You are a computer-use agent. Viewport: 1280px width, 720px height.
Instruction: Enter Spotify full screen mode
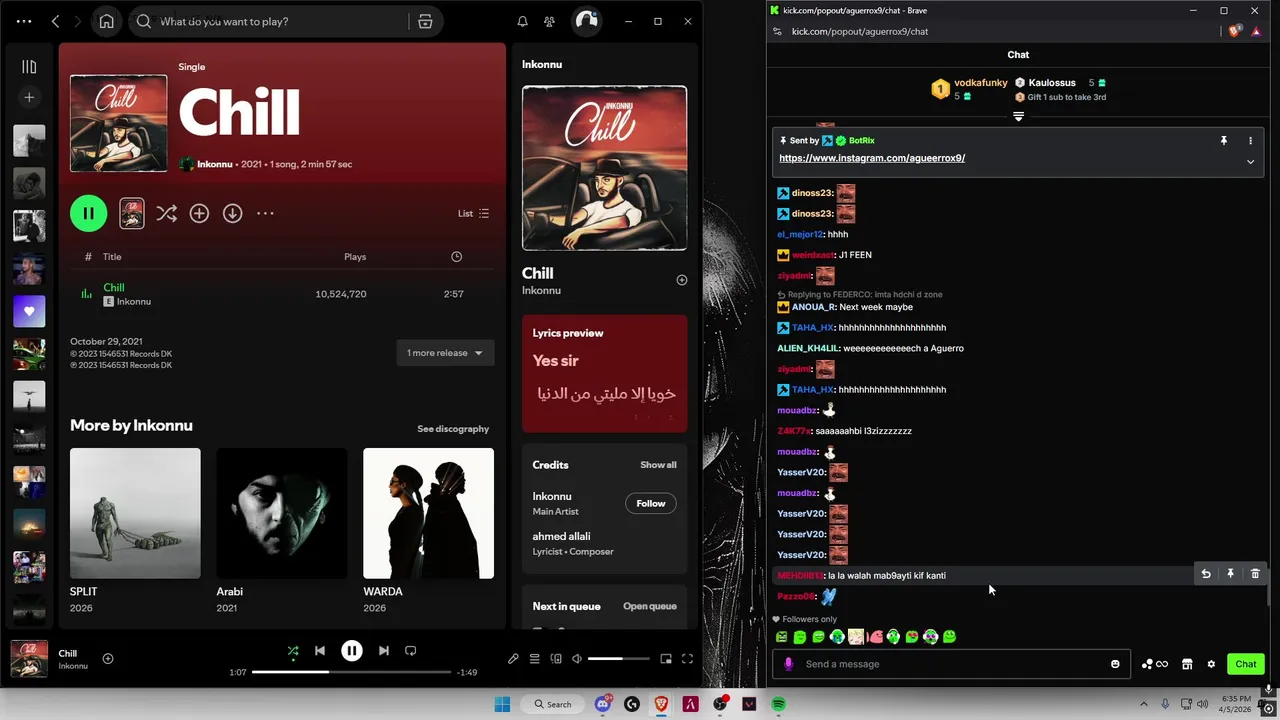[x=687, y=659]
